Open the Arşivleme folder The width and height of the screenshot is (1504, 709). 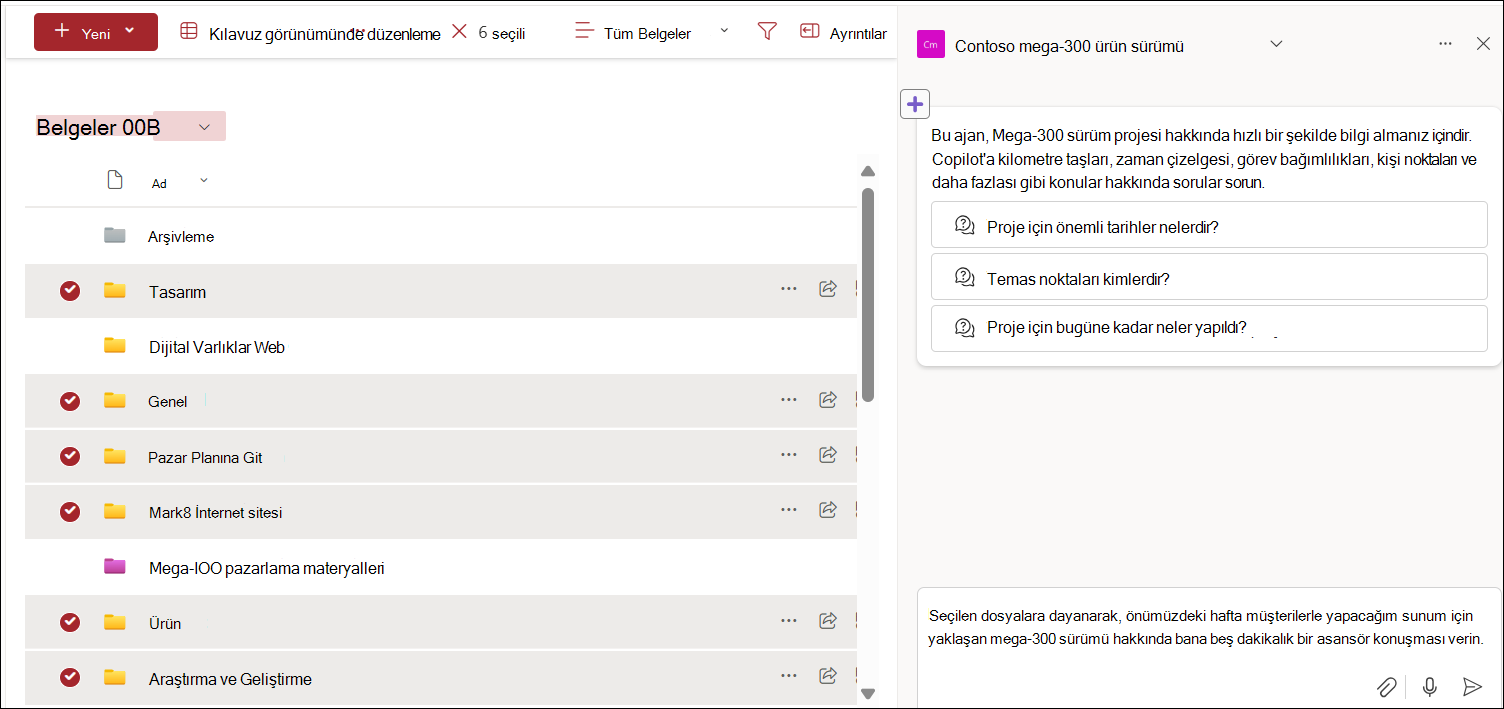[181, 237]
